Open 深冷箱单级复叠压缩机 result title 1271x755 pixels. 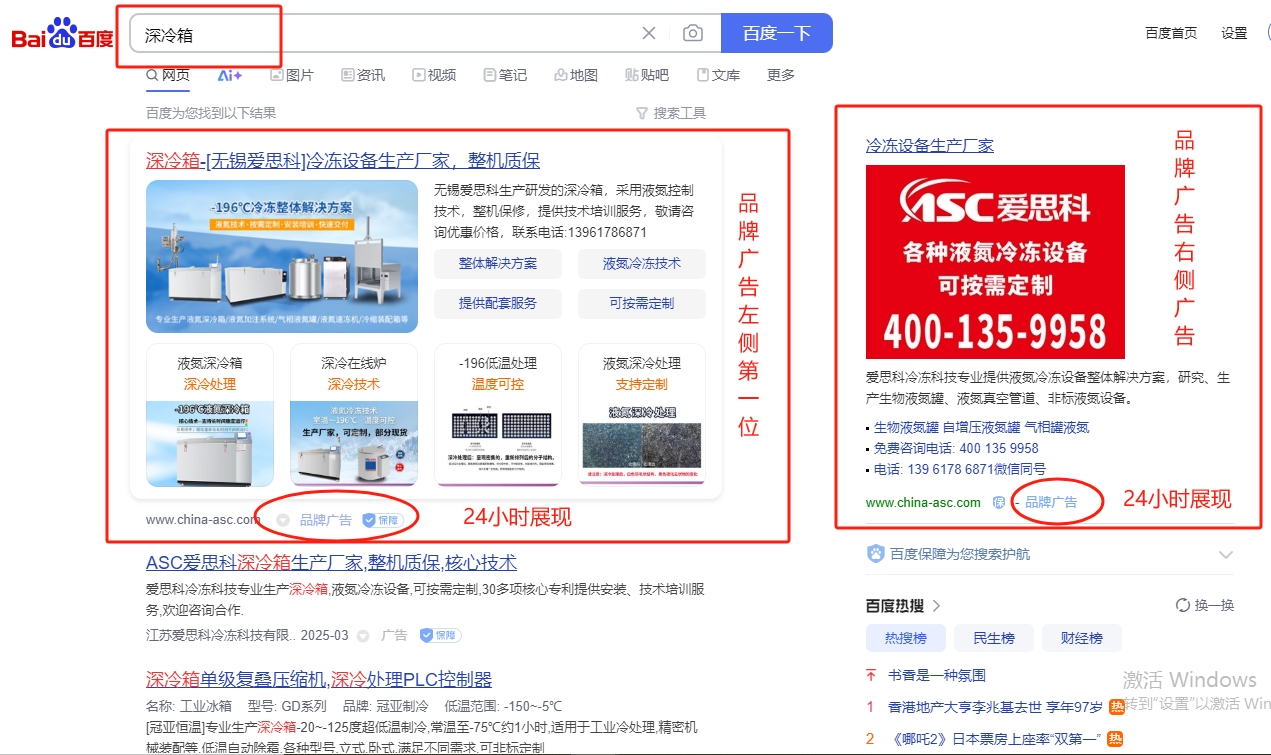click(319, 680)
